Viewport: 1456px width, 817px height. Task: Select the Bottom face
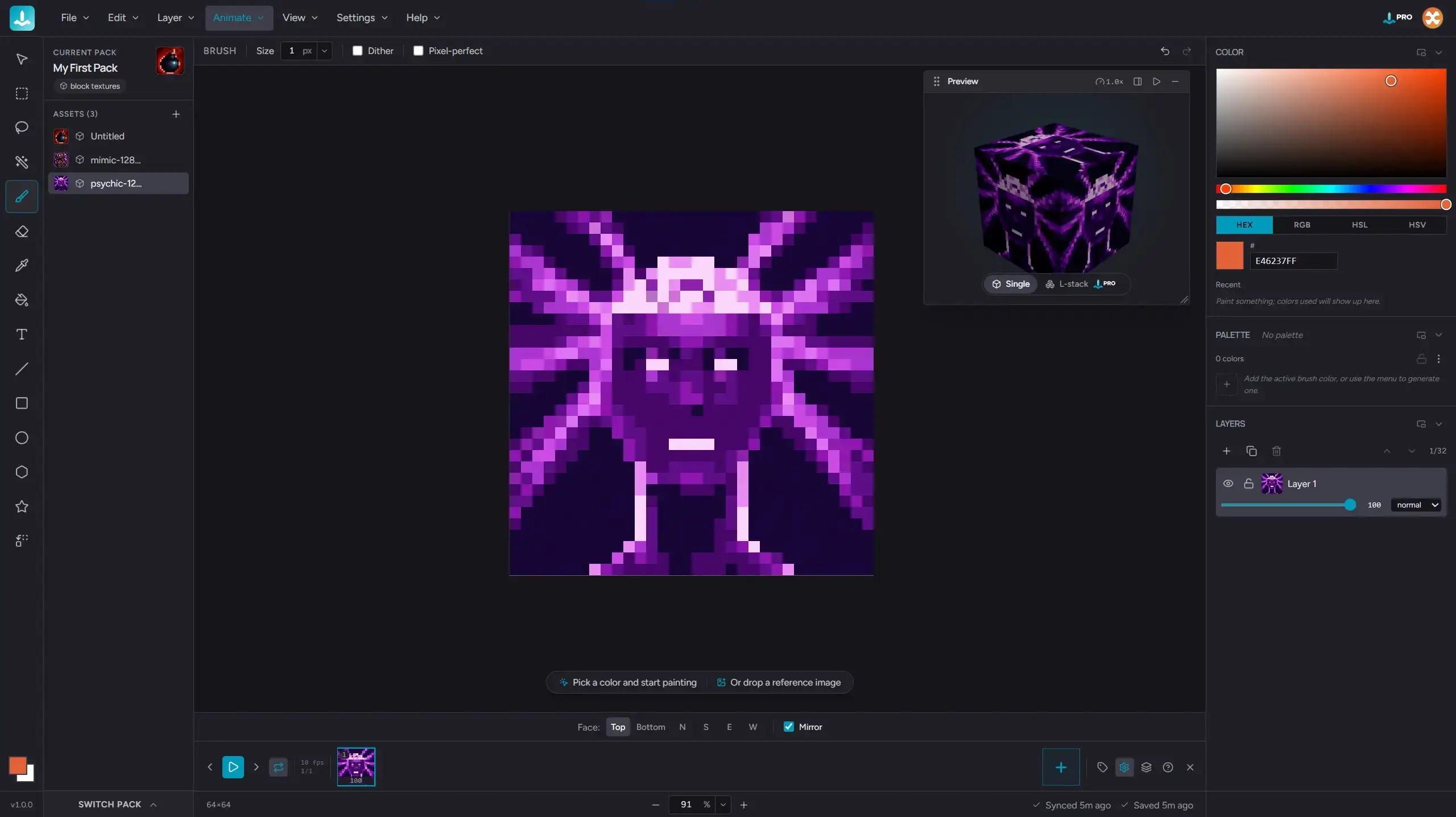pos(651,727)
